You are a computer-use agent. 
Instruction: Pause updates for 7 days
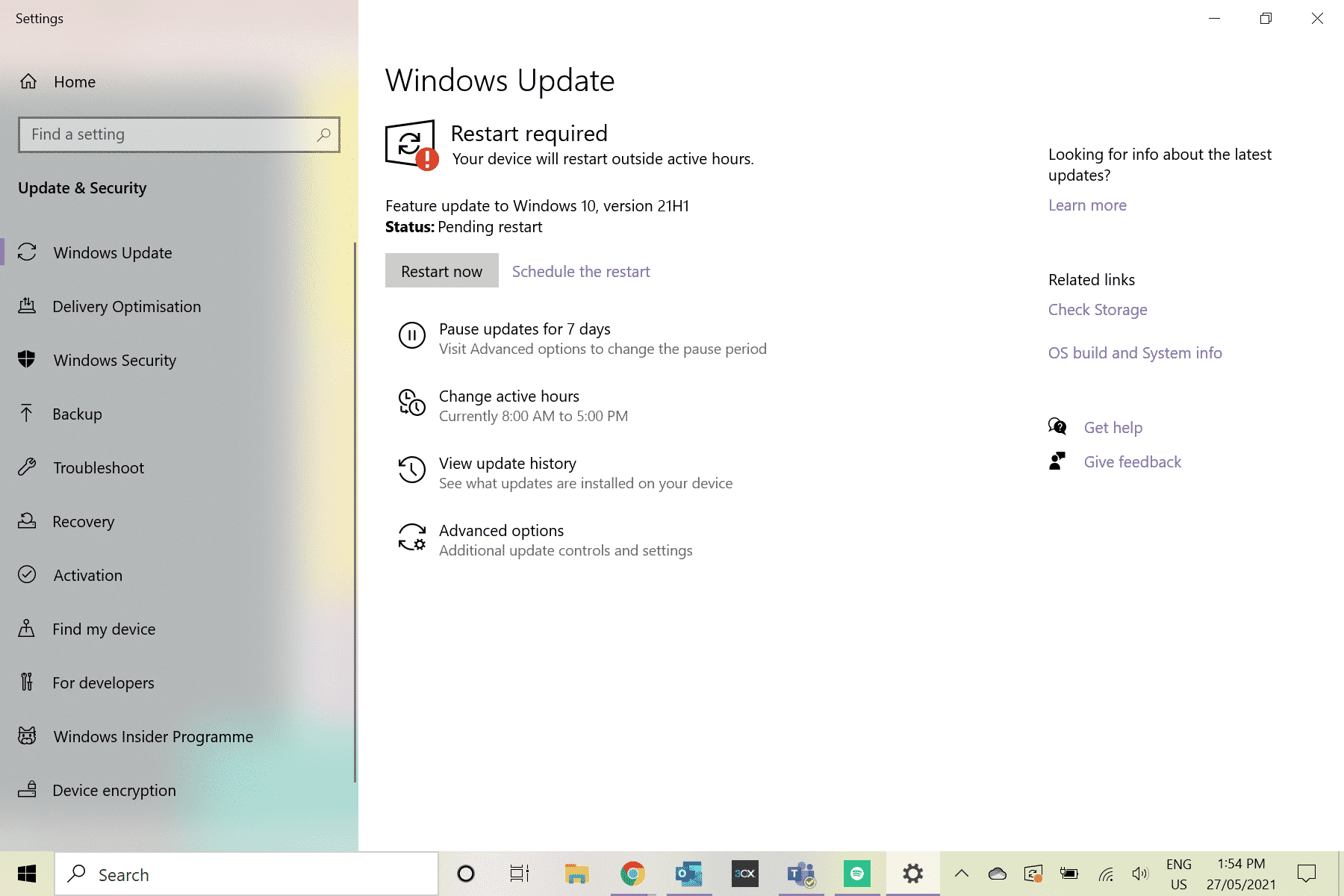pos(524,329)
